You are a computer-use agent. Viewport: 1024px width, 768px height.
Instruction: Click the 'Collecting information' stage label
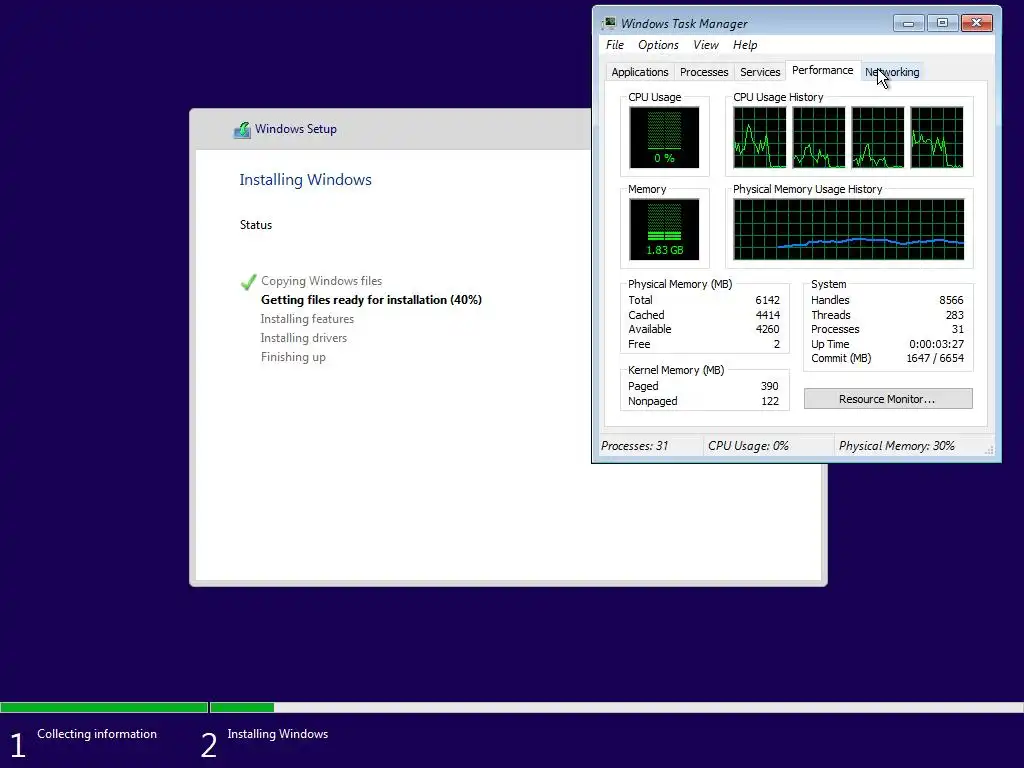[97, 734]
